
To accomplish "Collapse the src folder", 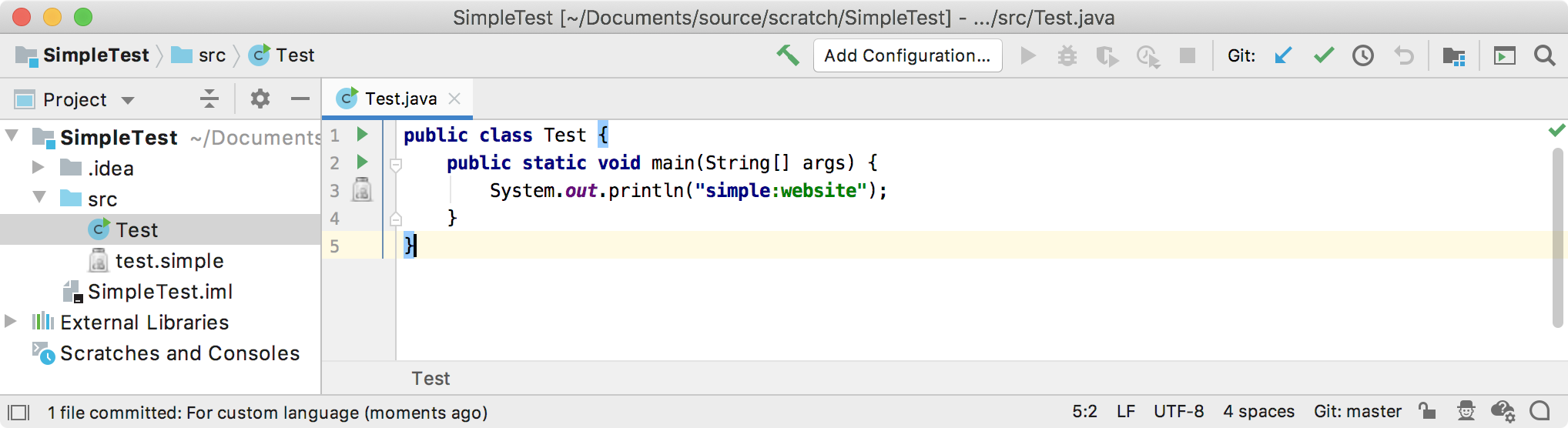I will click(39, 198).
